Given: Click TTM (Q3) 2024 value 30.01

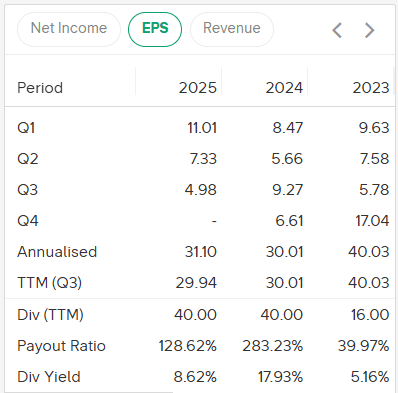Looking at the screenshot, I should click(x=284, y=283).
